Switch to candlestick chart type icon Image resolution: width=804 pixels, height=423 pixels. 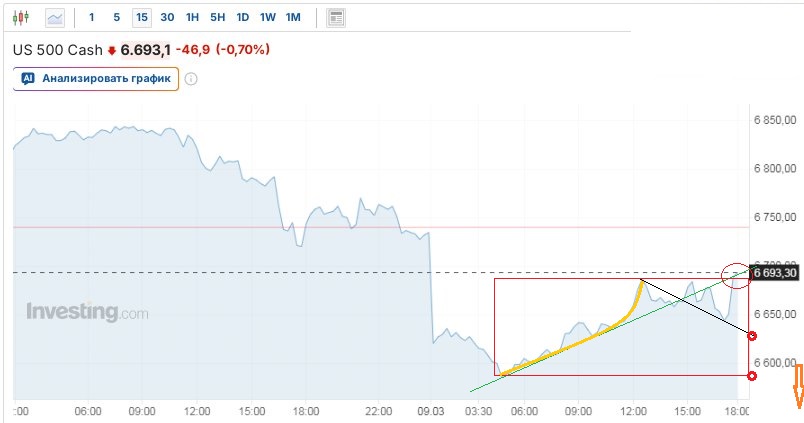22,17
